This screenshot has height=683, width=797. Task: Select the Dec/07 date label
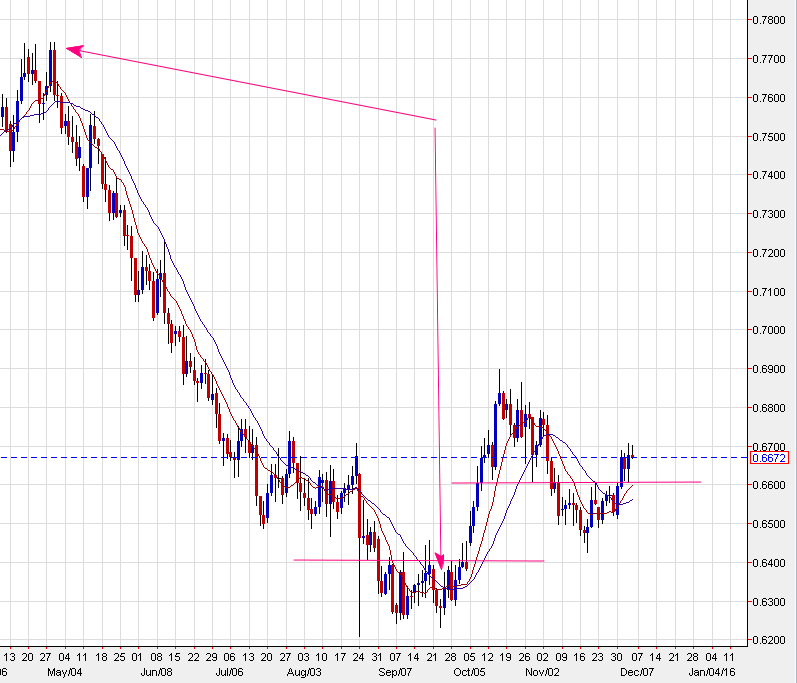pos(637,672)
